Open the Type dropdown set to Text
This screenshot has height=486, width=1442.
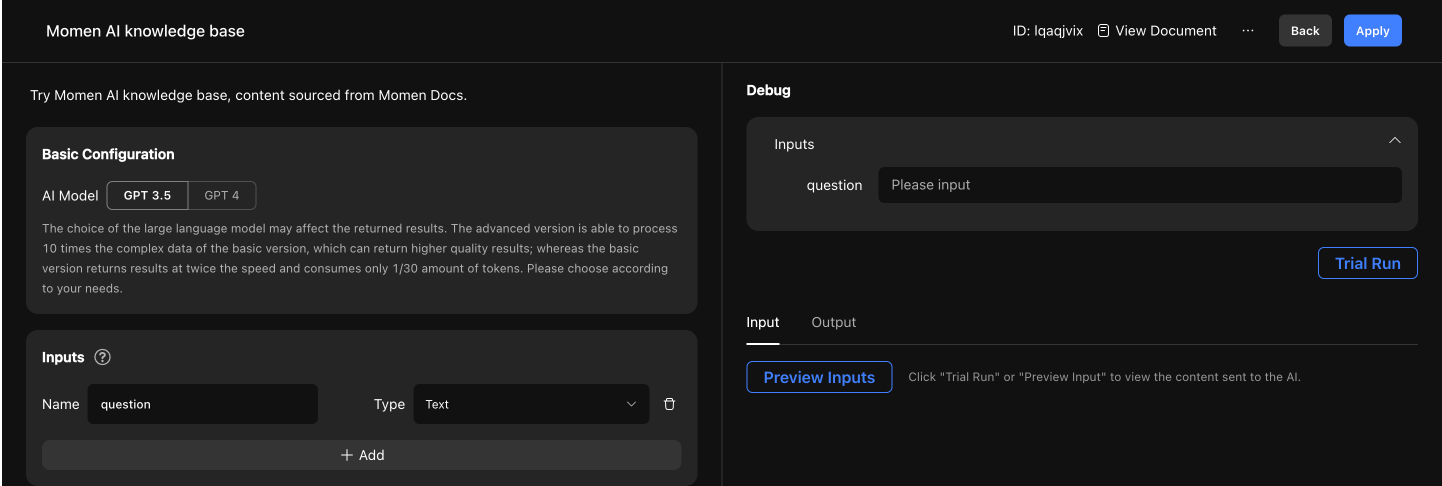click(x=531, y=404)
